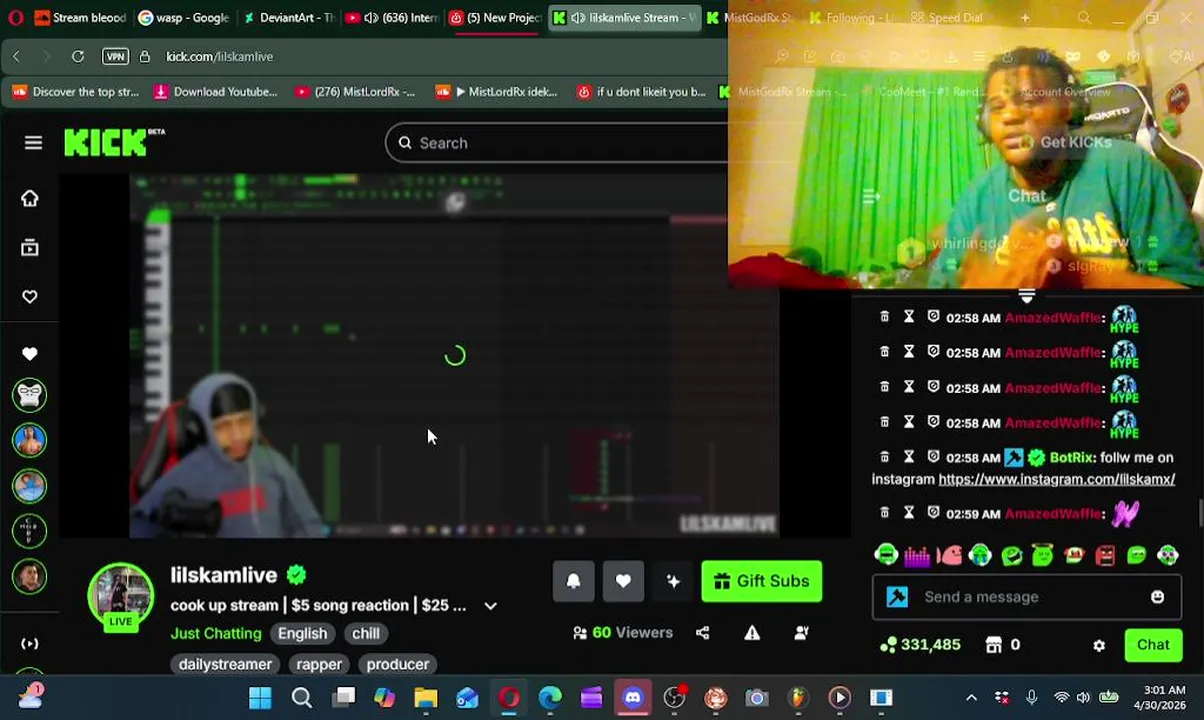This screenshot has width=1204, height=720.
Task: Click AmazedWaffle name on 02:59 AM message
Action: click(1053, 513)
